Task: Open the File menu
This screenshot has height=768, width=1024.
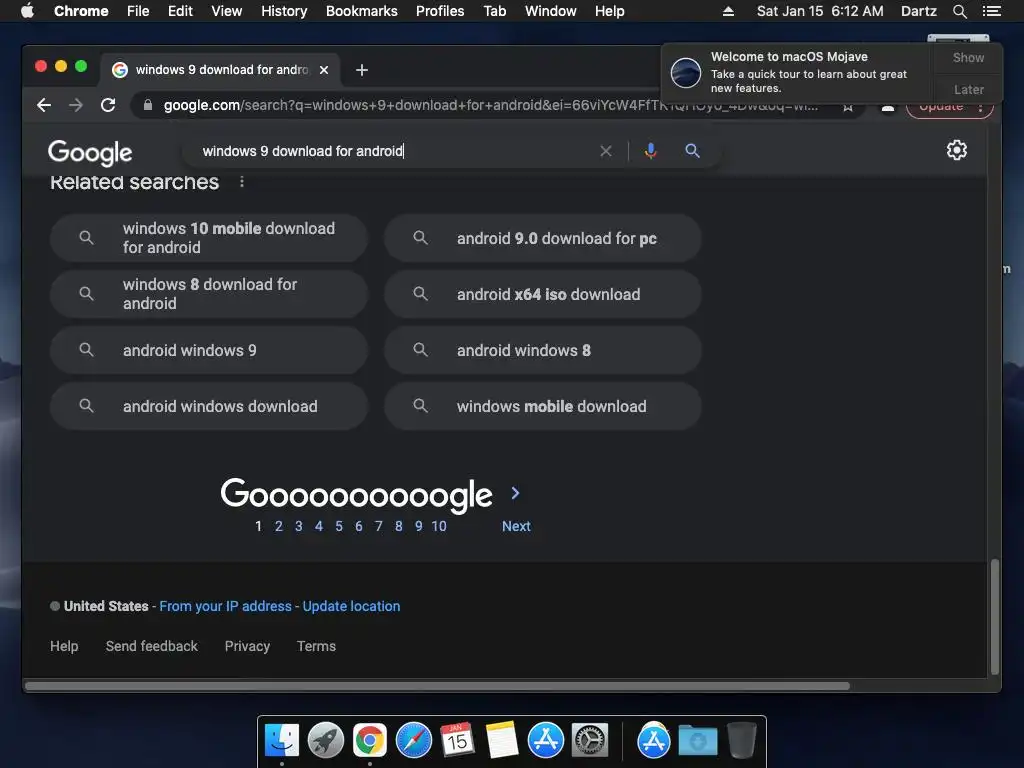Action: pyautogui.click(x=138, y=11)
